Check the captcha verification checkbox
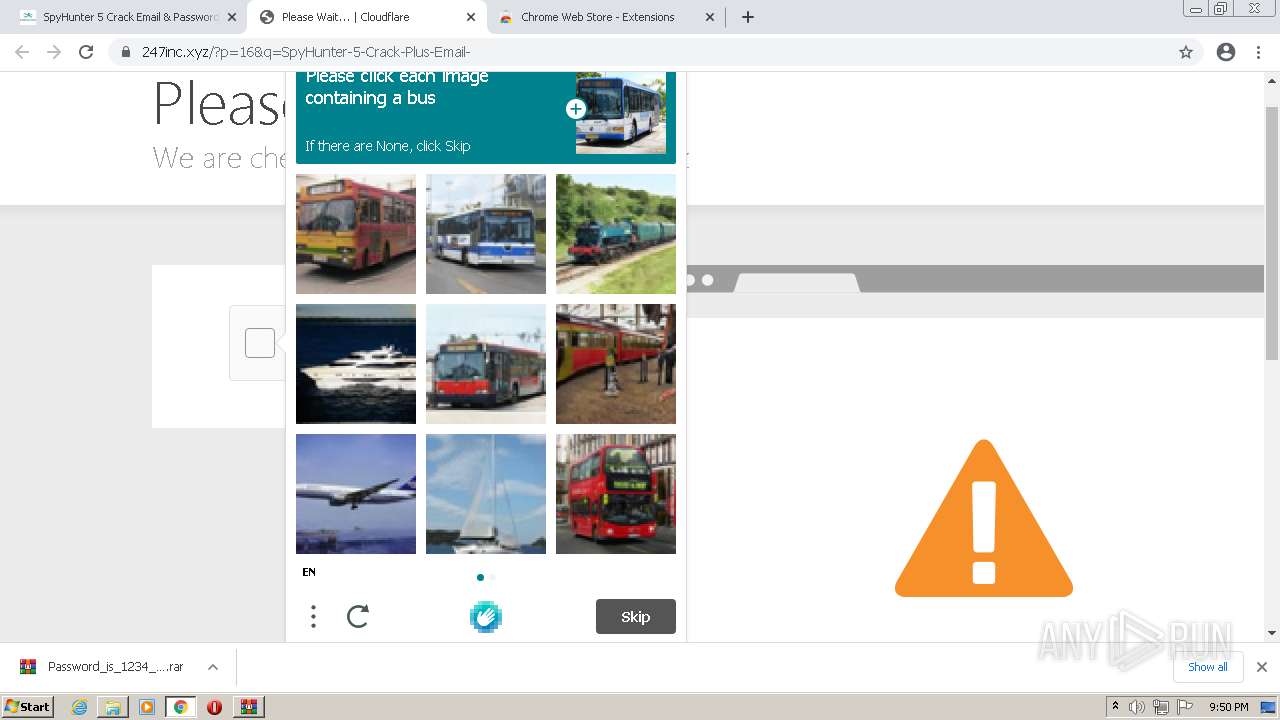The image size is (1280, 720). 260,343
